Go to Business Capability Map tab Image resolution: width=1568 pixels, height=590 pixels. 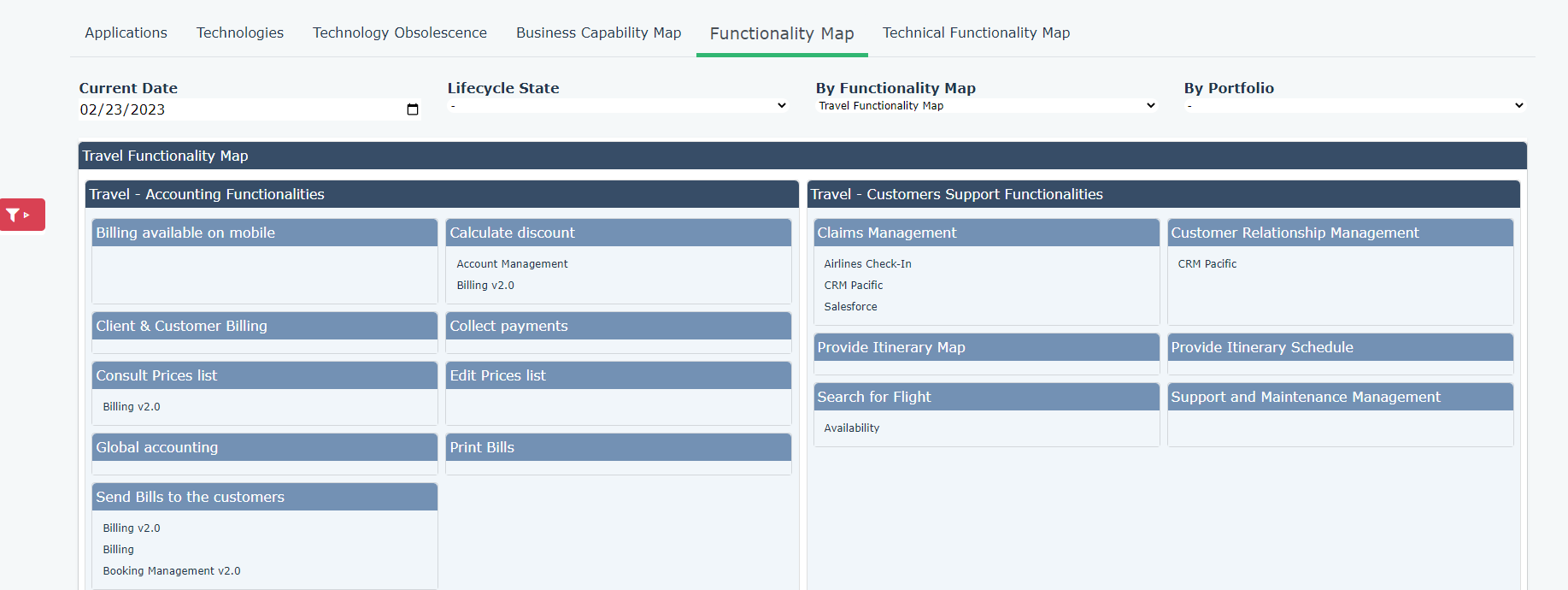pos(598,32)
